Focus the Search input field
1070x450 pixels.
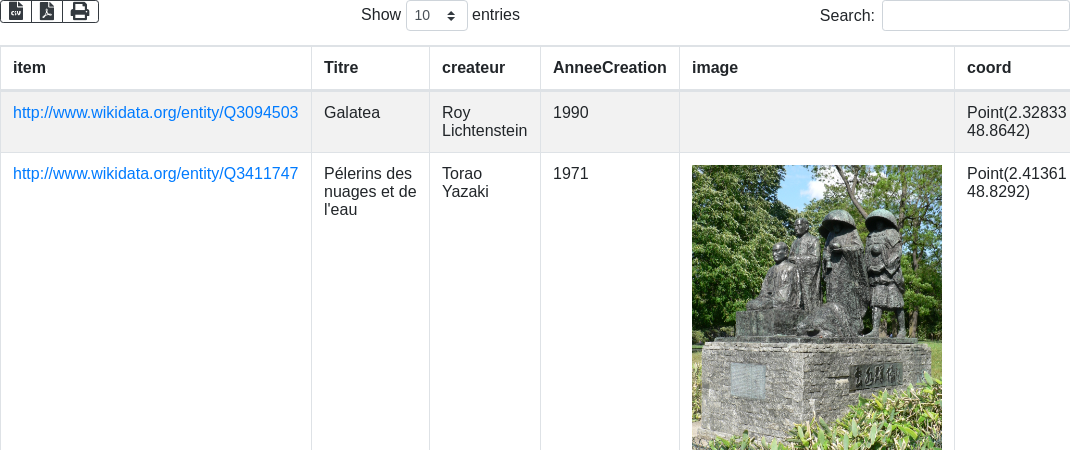[975, 15]
